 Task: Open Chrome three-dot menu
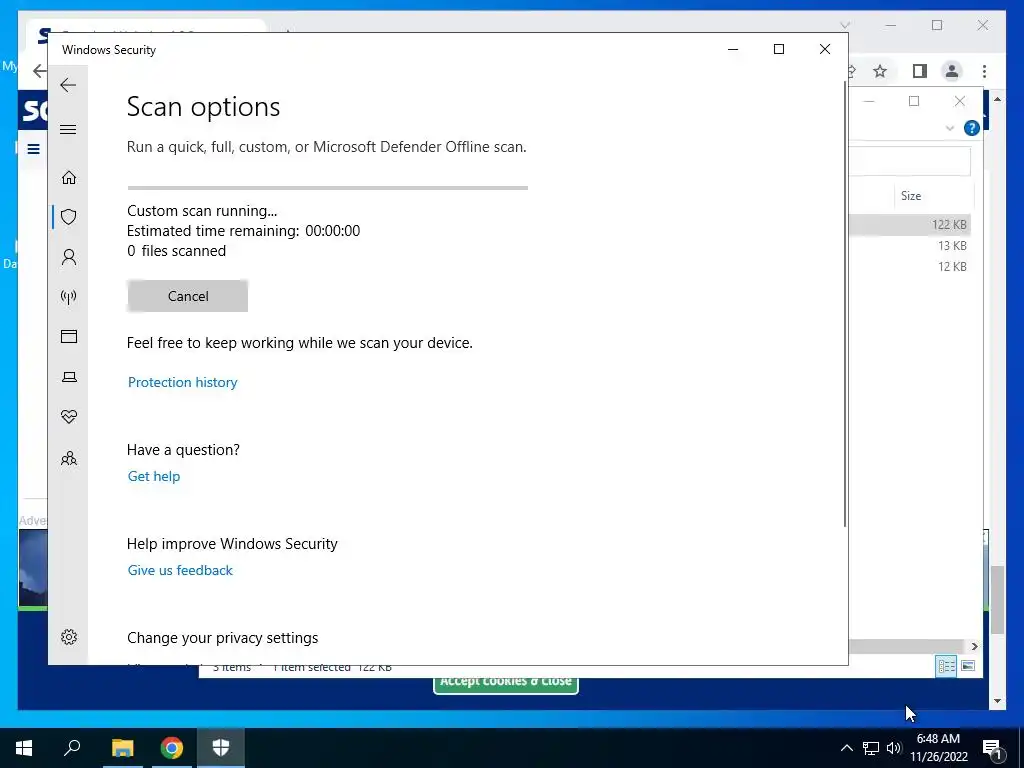(984, 71)
